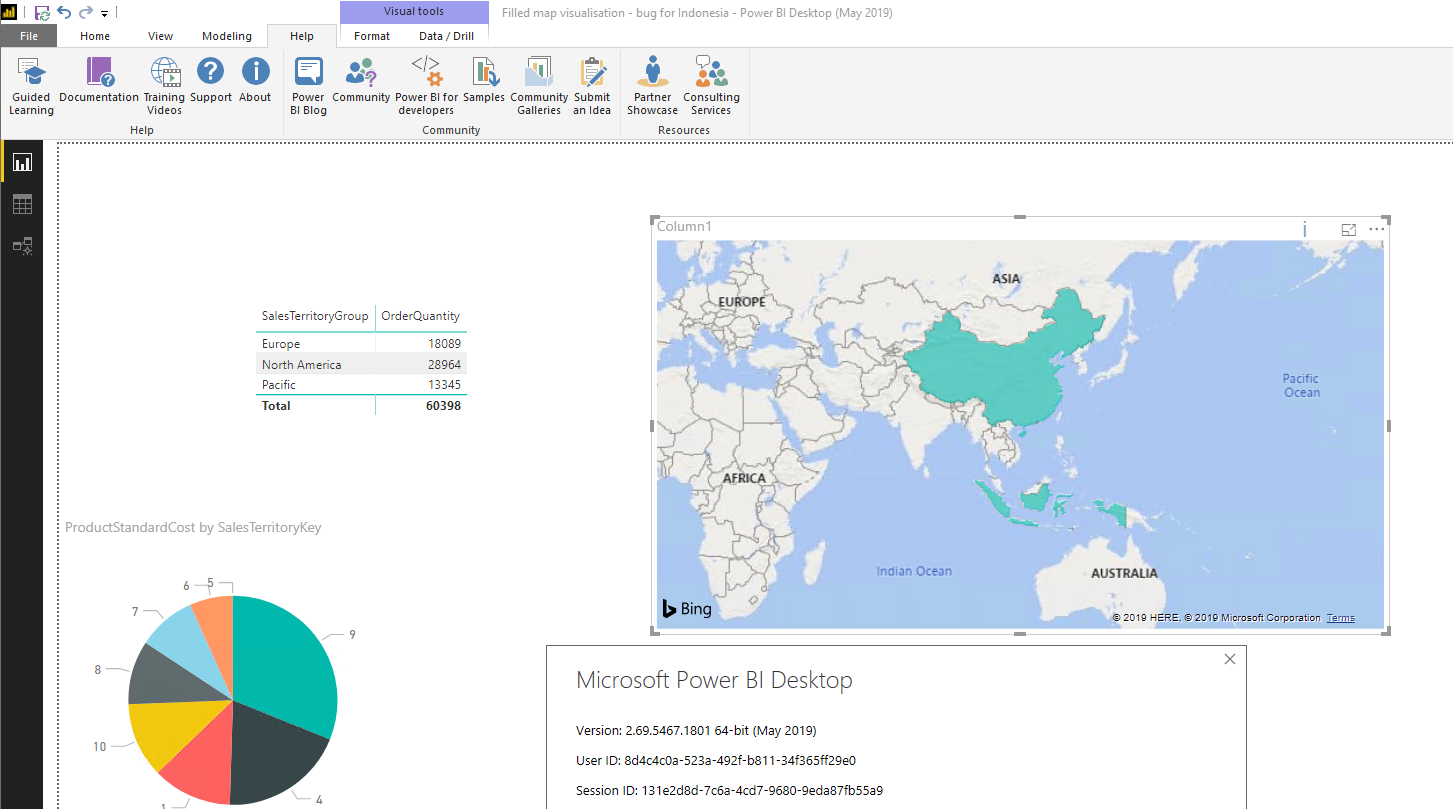Switch to Data view in sidebar
The image size is (1453, 809).
(22, 204)
